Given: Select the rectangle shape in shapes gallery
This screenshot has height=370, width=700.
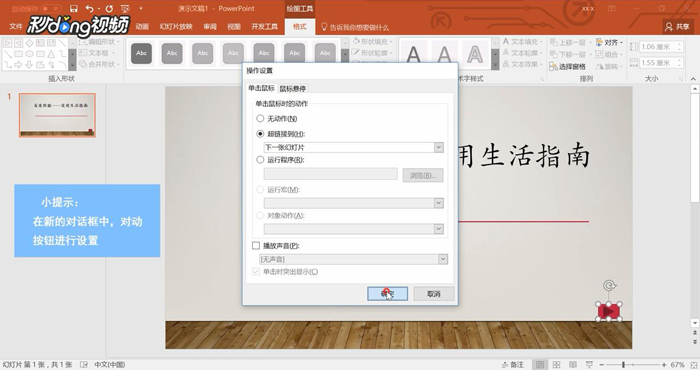Looking at the screenshot, I should coord(18,54).
